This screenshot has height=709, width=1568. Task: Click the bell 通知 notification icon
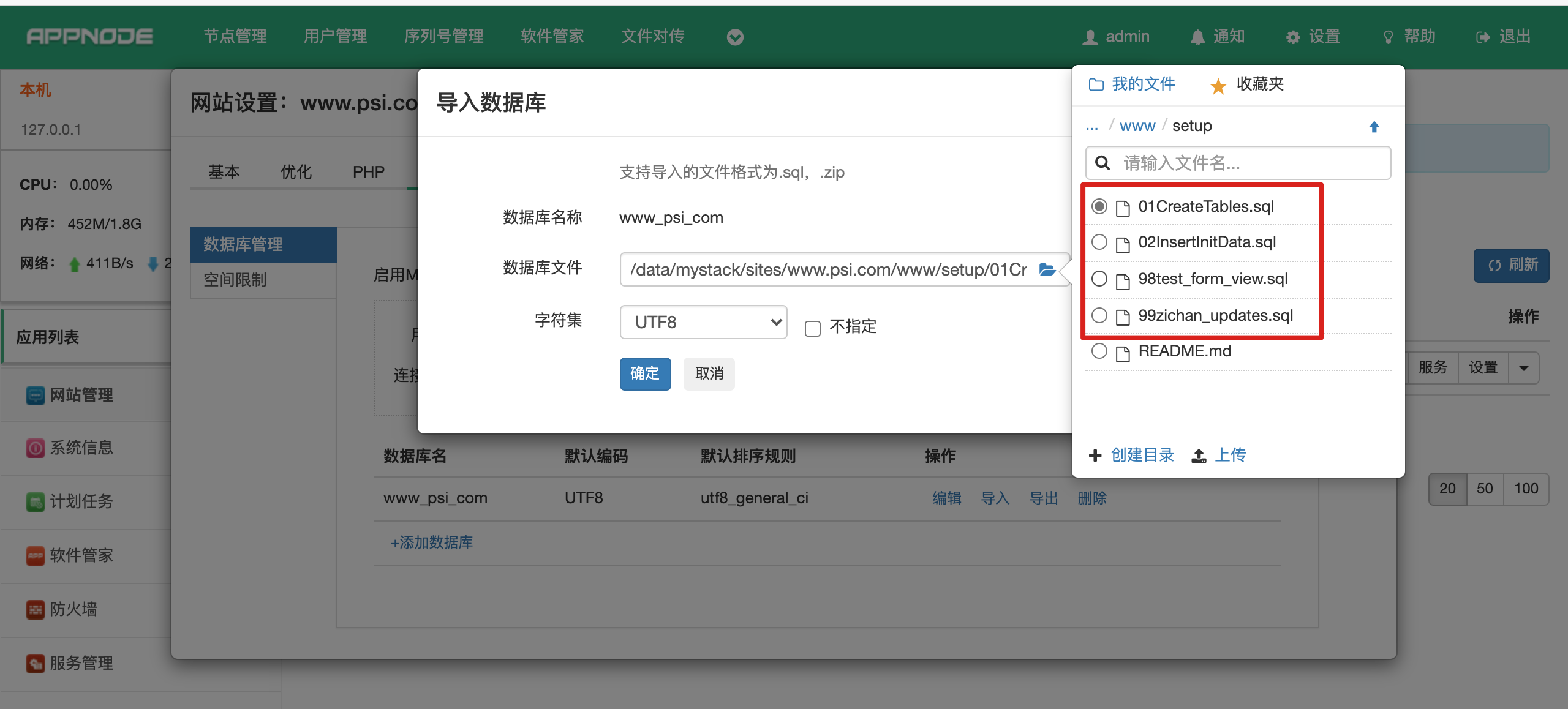pos(1197,37)
